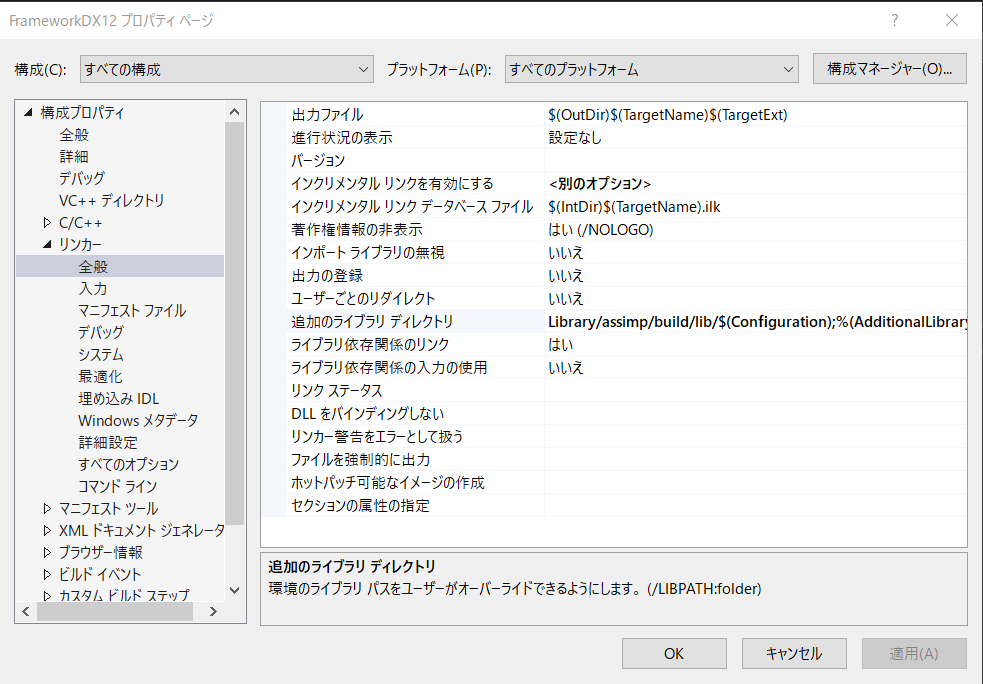983x684 pixels.
Task: Click the tree horizontal scroll left arrow
Action: (26, 611)
